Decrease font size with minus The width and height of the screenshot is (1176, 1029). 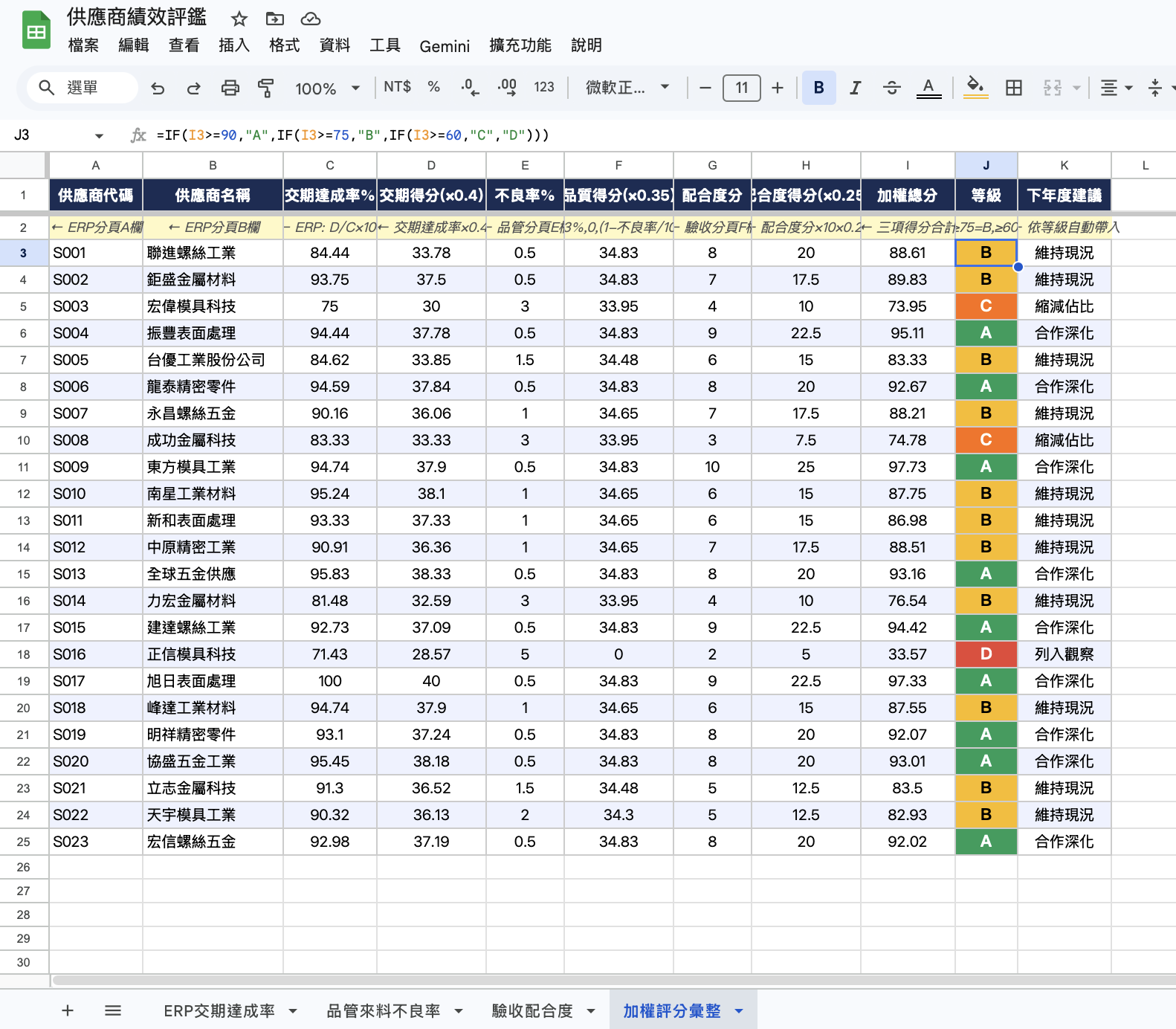705,88
